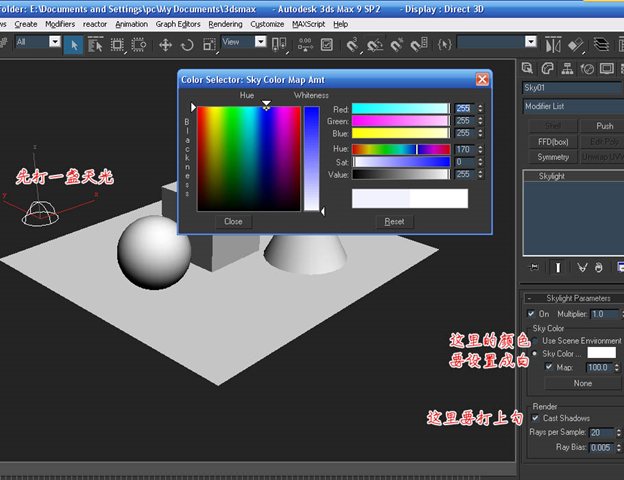Click the Reset button in Color Selector
This screenshot has height=480, width=624.
[x=394, y=222]
